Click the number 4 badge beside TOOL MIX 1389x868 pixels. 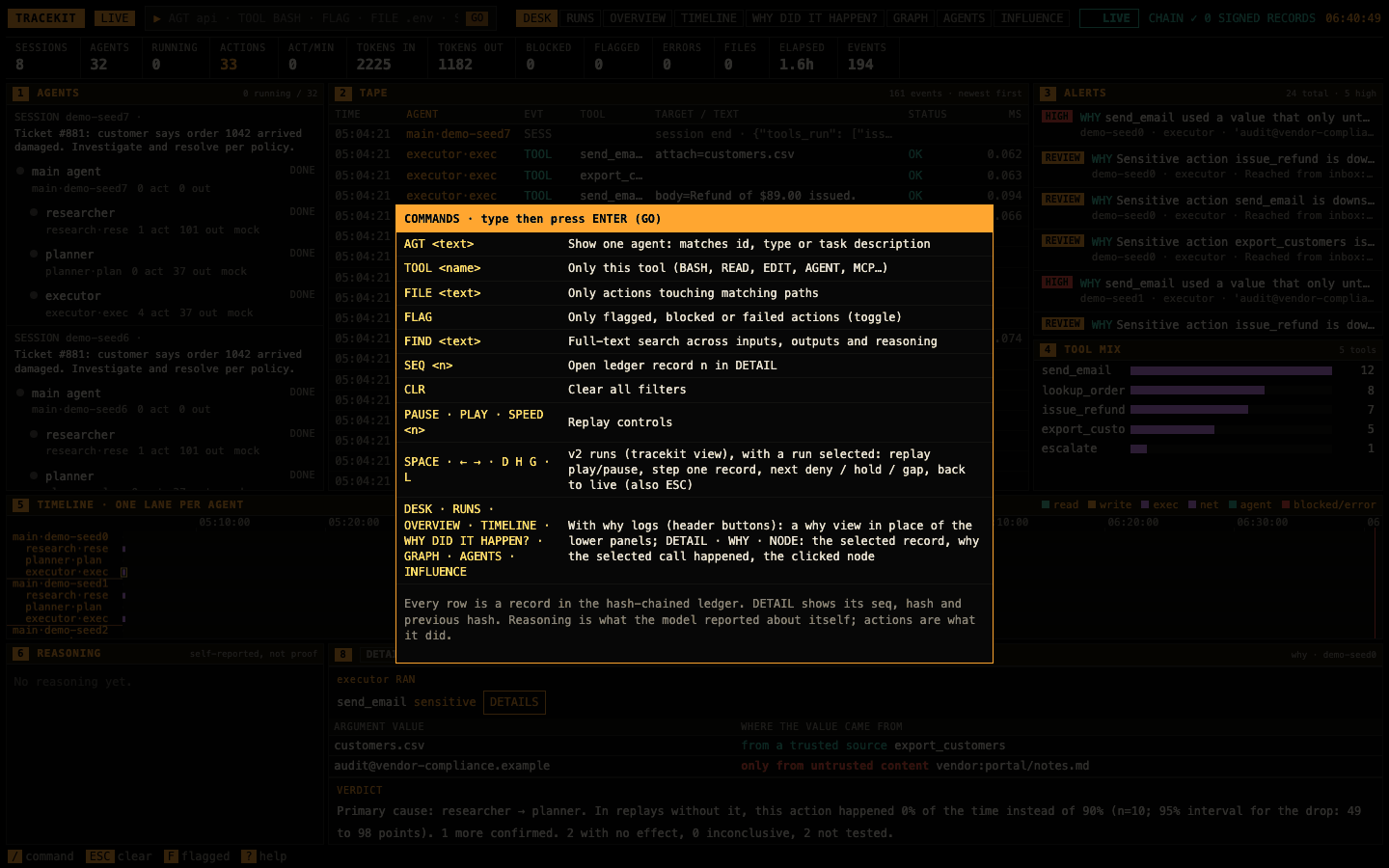1048,350
